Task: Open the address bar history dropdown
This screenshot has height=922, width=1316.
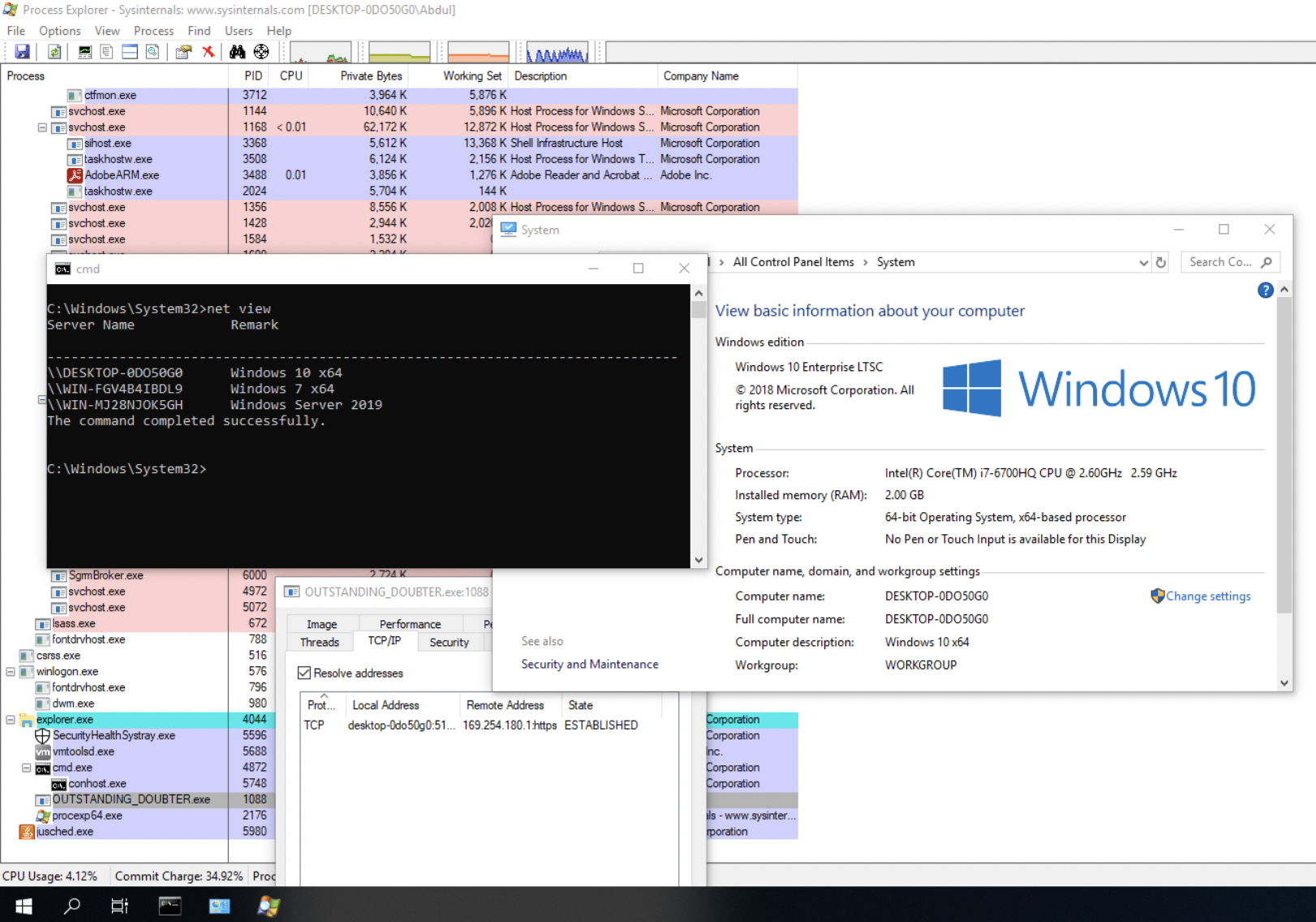Action: pyautogui.click(x=1143, y=262)
